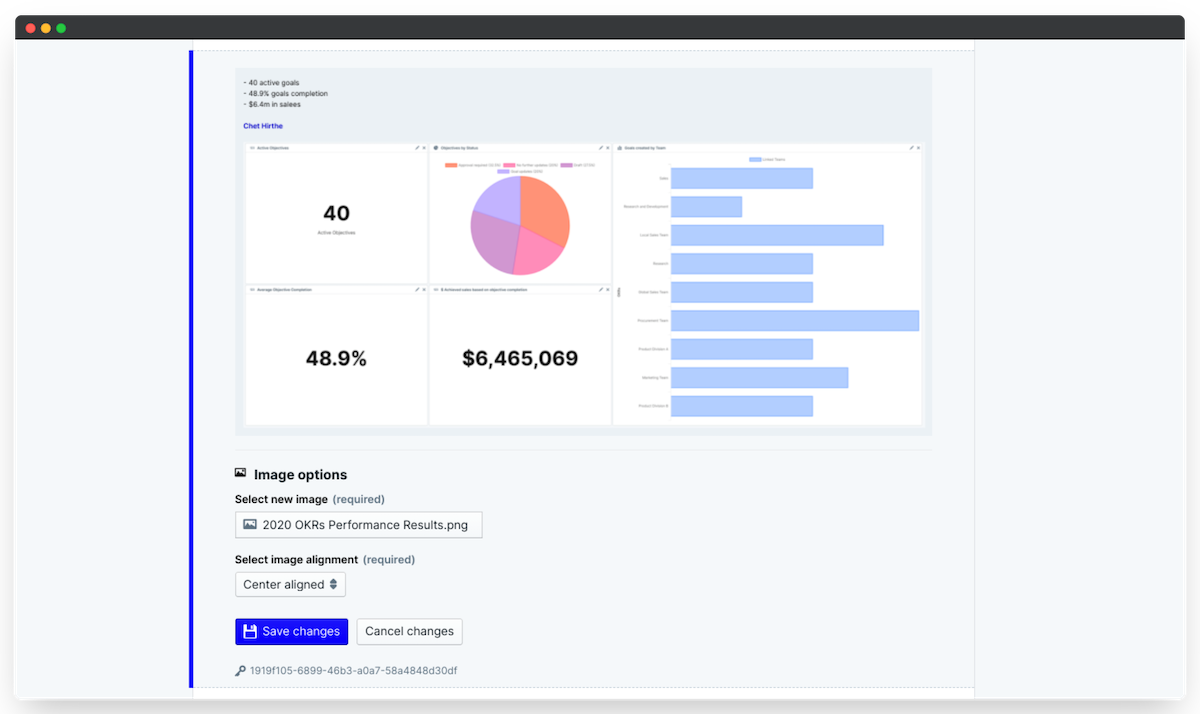Click the Goals created by Team panel title
Image resolution: width=1200 pixels, height=714 pixels.
pos(644,148)
